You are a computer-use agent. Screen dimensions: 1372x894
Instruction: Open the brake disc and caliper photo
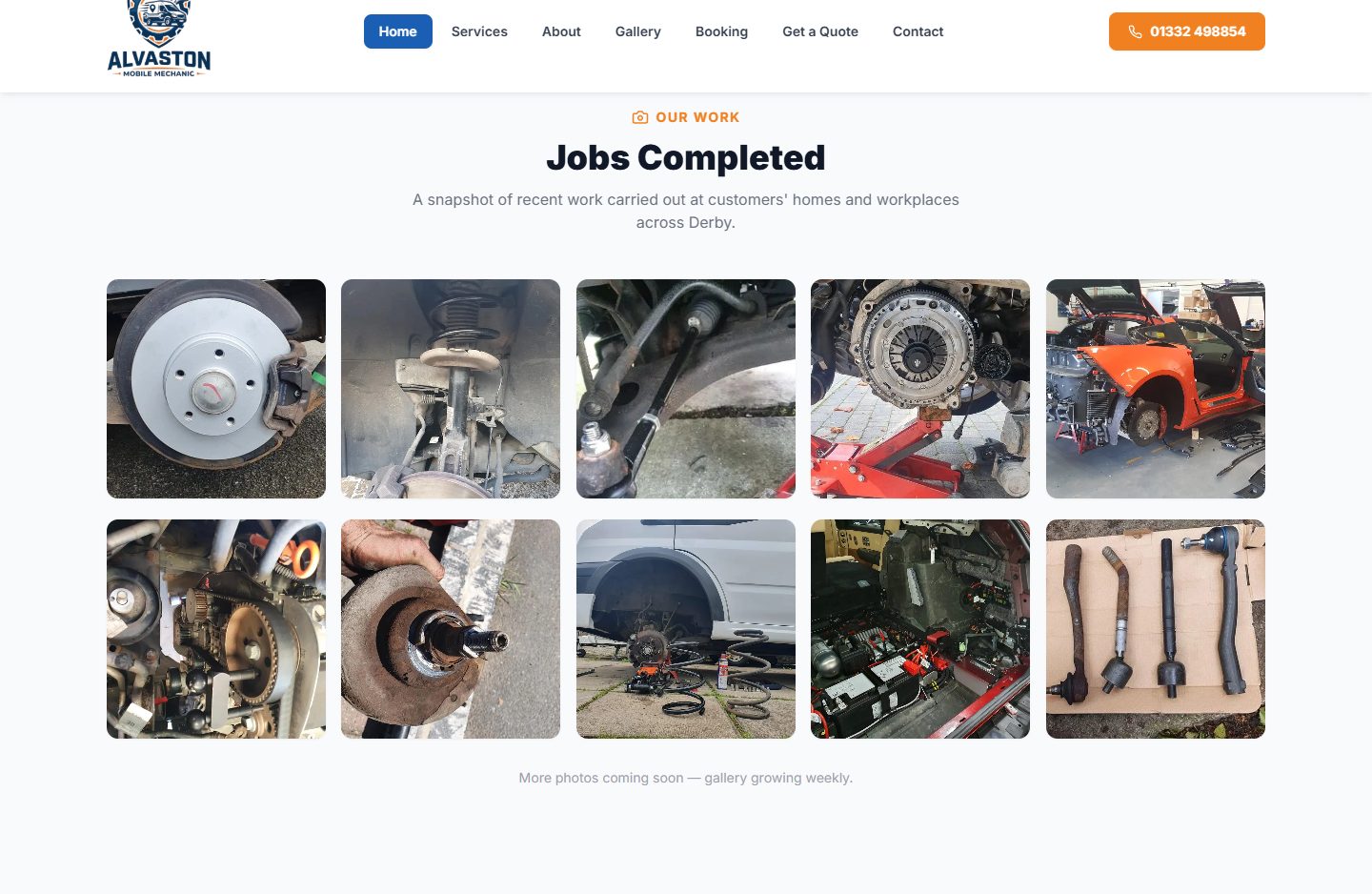[x=216, y=389]
